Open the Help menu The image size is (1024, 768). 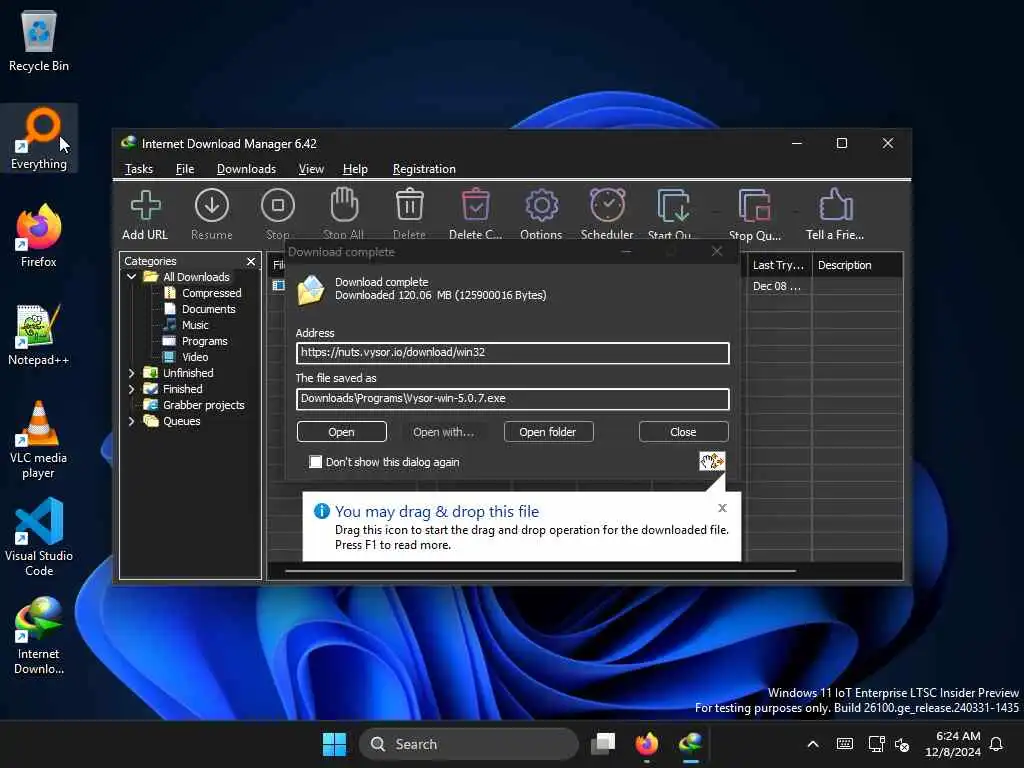point(355,169)
